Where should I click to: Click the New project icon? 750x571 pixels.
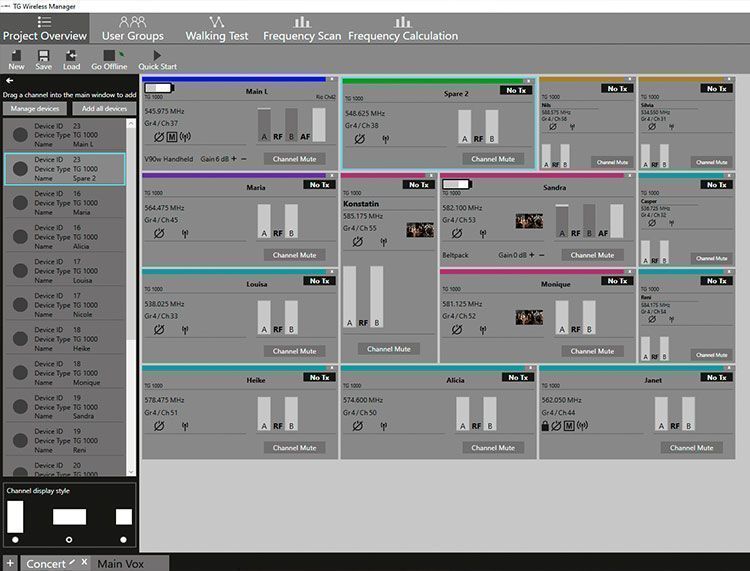coord(16,55)
